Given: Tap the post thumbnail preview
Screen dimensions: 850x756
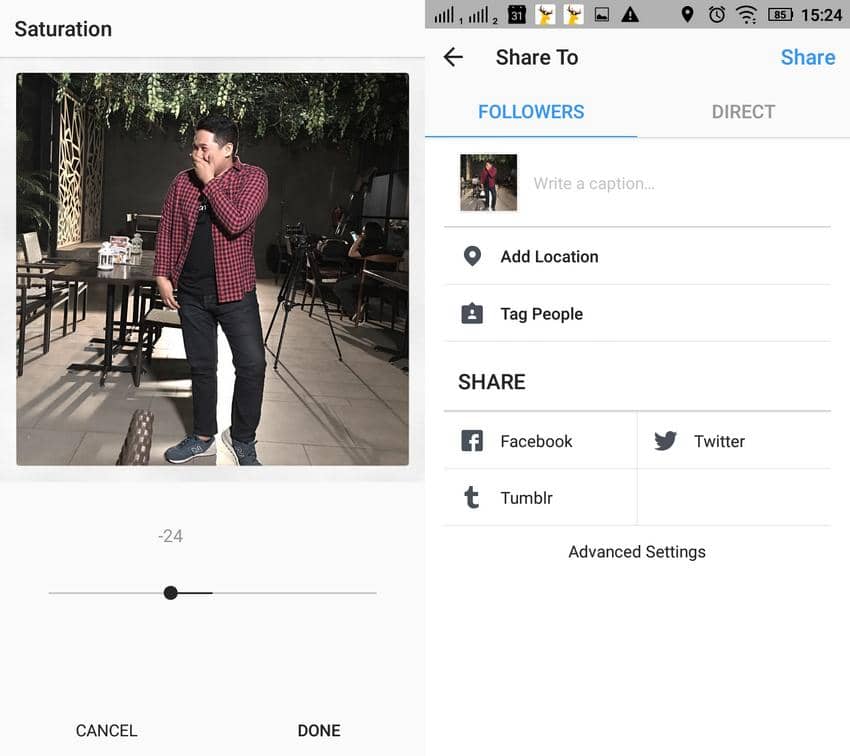Looking at the screenshot, I should point(488,183).
